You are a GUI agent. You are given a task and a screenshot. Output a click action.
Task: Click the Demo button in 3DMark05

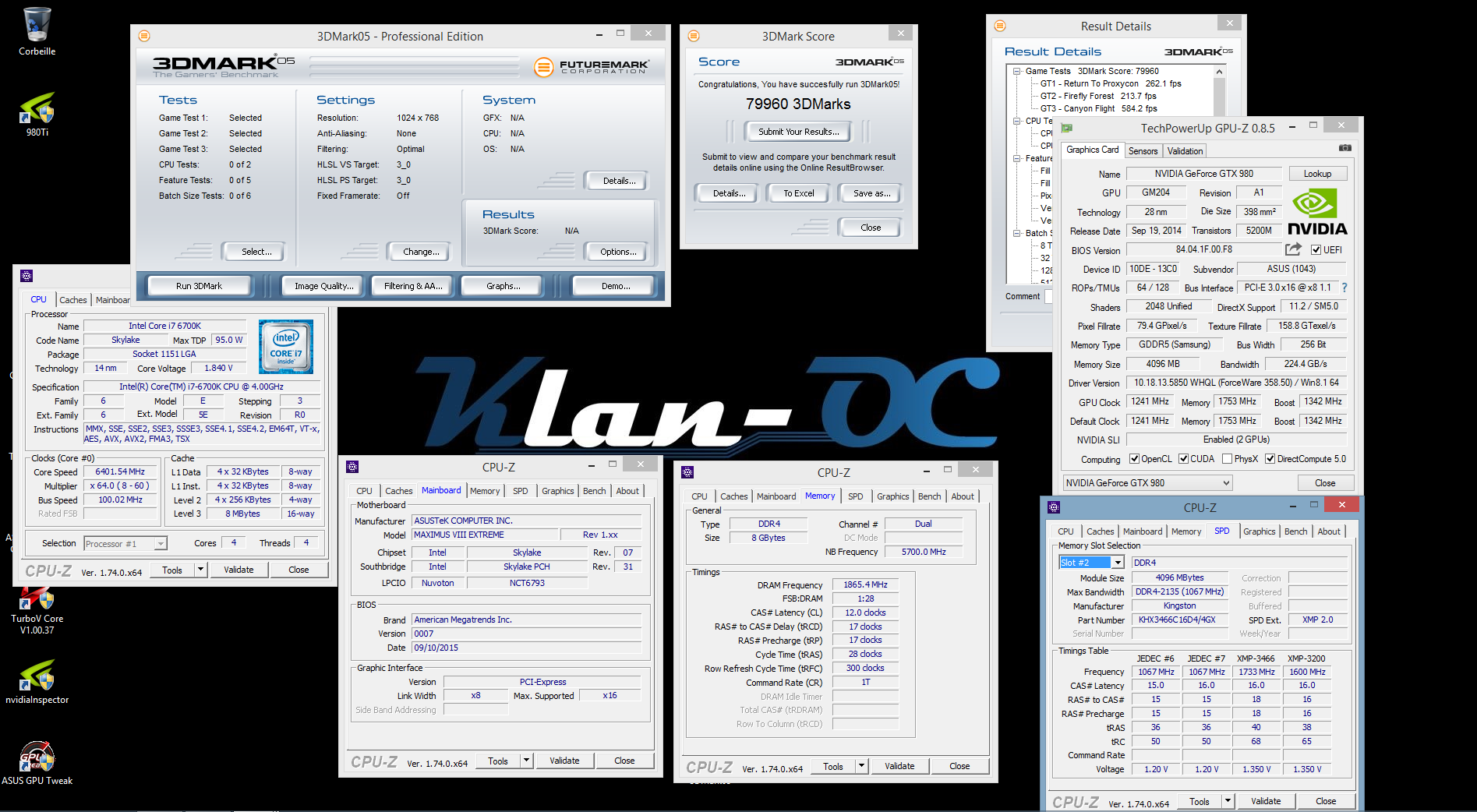(x=616, y=286)
